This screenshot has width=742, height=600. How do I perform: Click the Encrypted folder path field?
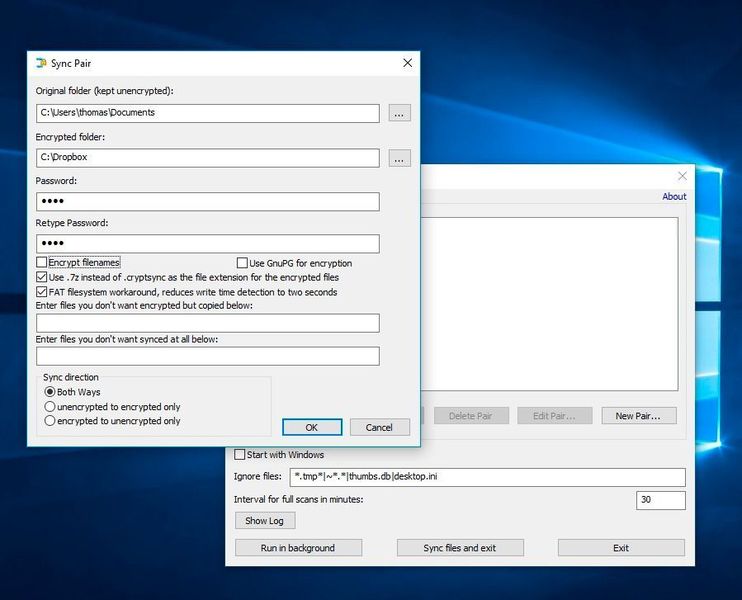point(208,158)
